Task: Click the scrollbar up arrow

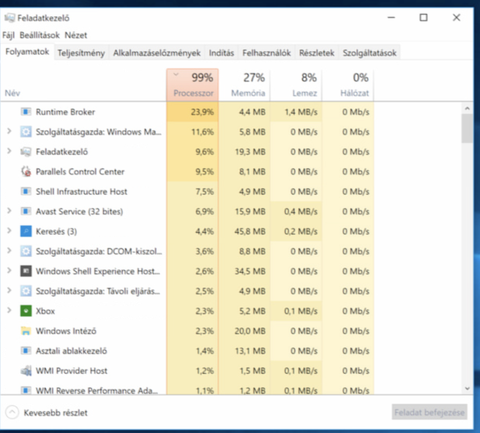Action: (467, 108)
